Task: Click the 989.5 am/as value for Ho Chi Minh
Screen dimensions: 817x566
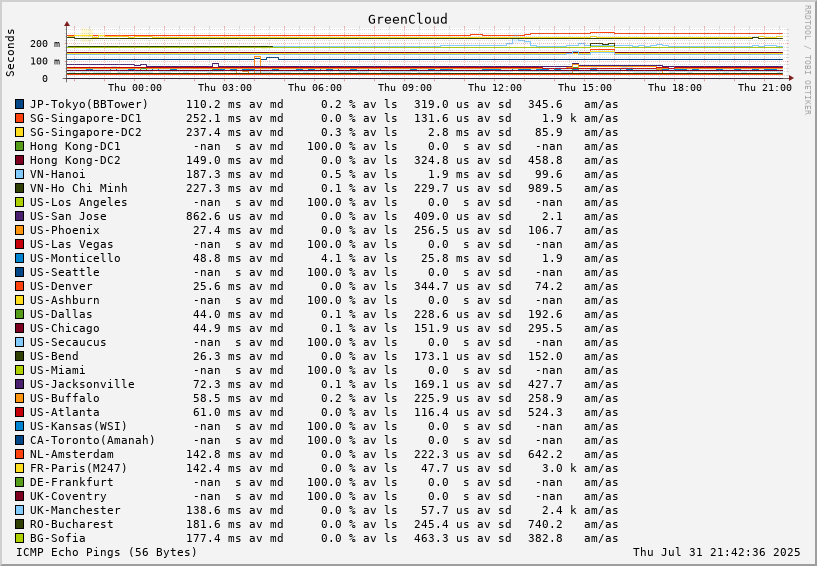Action: click(x=545, y=188)
